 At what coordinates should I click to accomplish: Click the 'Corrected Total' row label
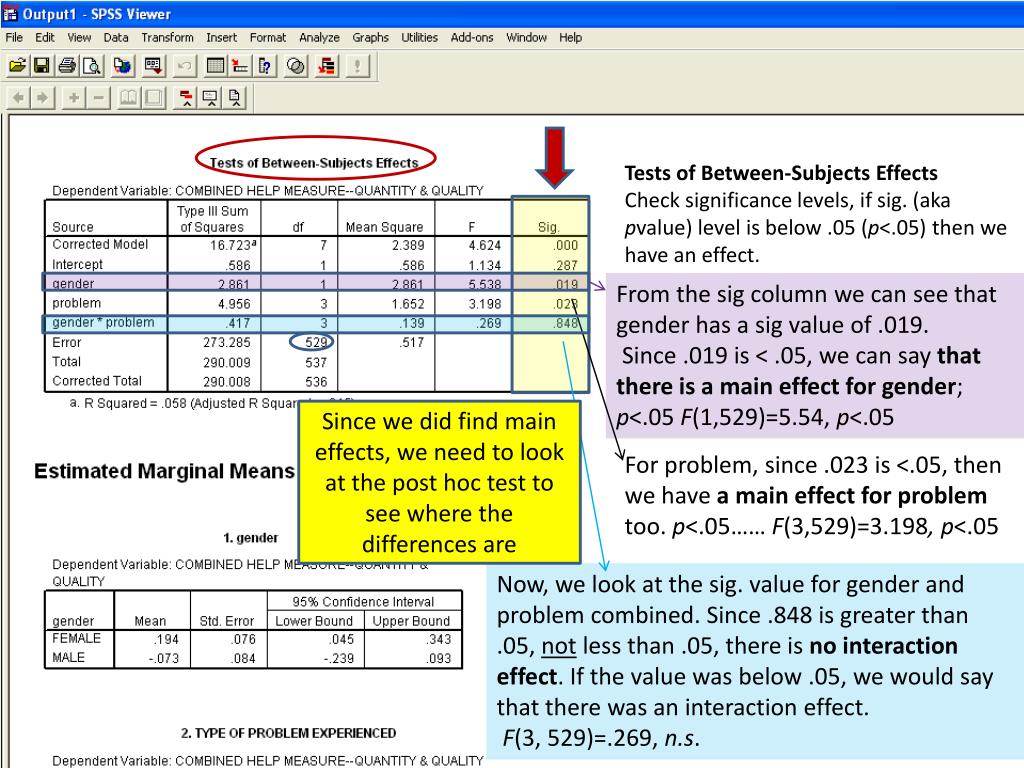[97, 381]
